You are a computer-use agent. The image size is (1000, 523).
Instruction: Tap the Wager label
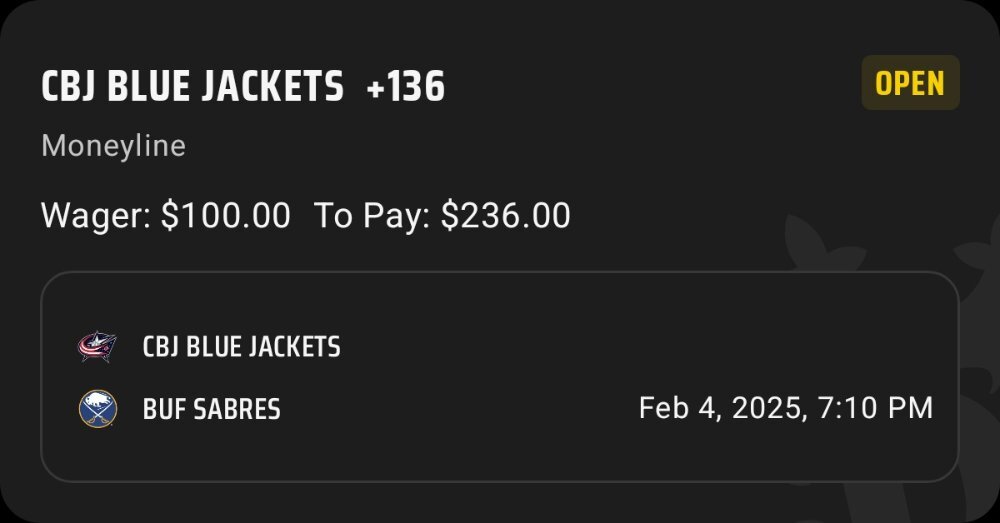(96, 215)
